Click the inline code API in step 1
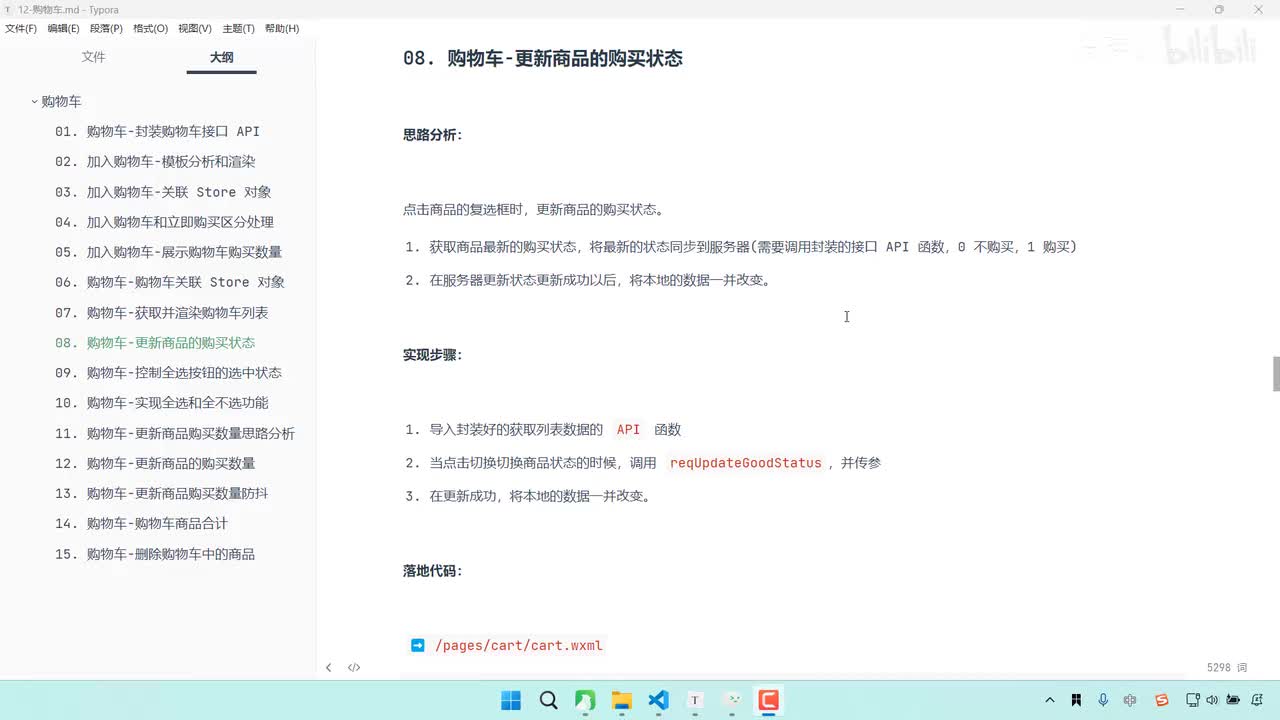 [628, 429]
